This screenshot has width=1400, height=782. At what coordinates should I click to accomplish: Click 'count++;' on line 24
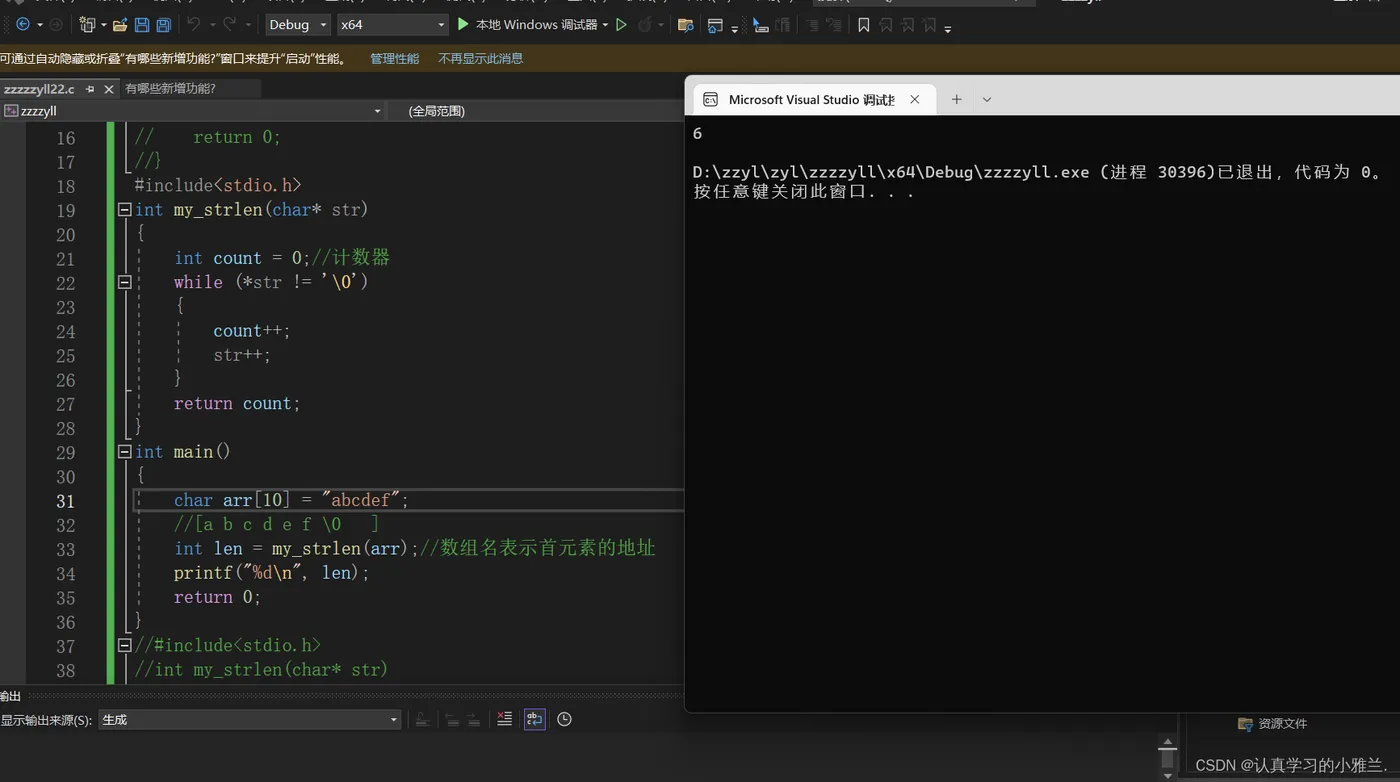pyautogui.click(x=251, y=331)
